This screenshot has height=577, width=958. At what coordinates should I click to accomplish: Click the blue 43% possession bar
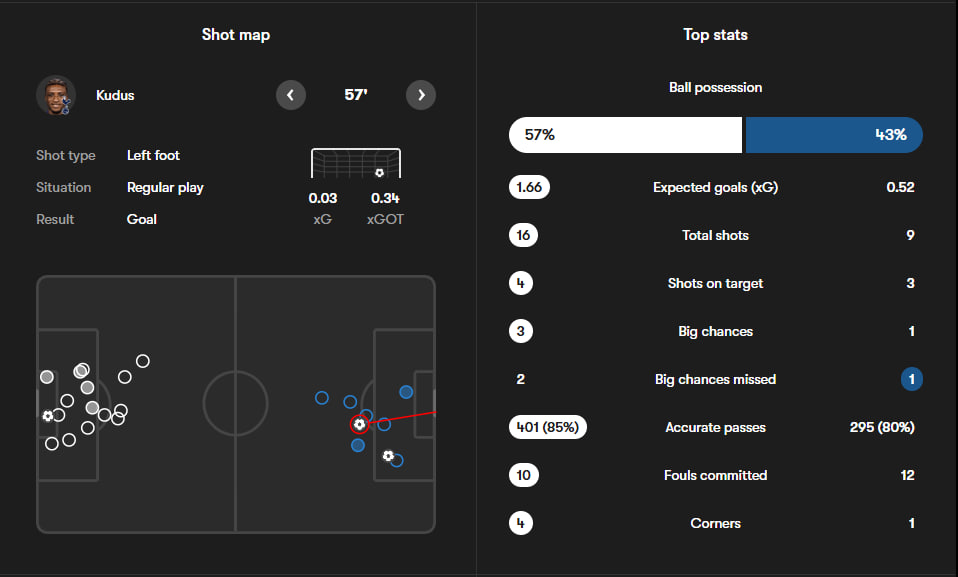[x=833, y=135]
